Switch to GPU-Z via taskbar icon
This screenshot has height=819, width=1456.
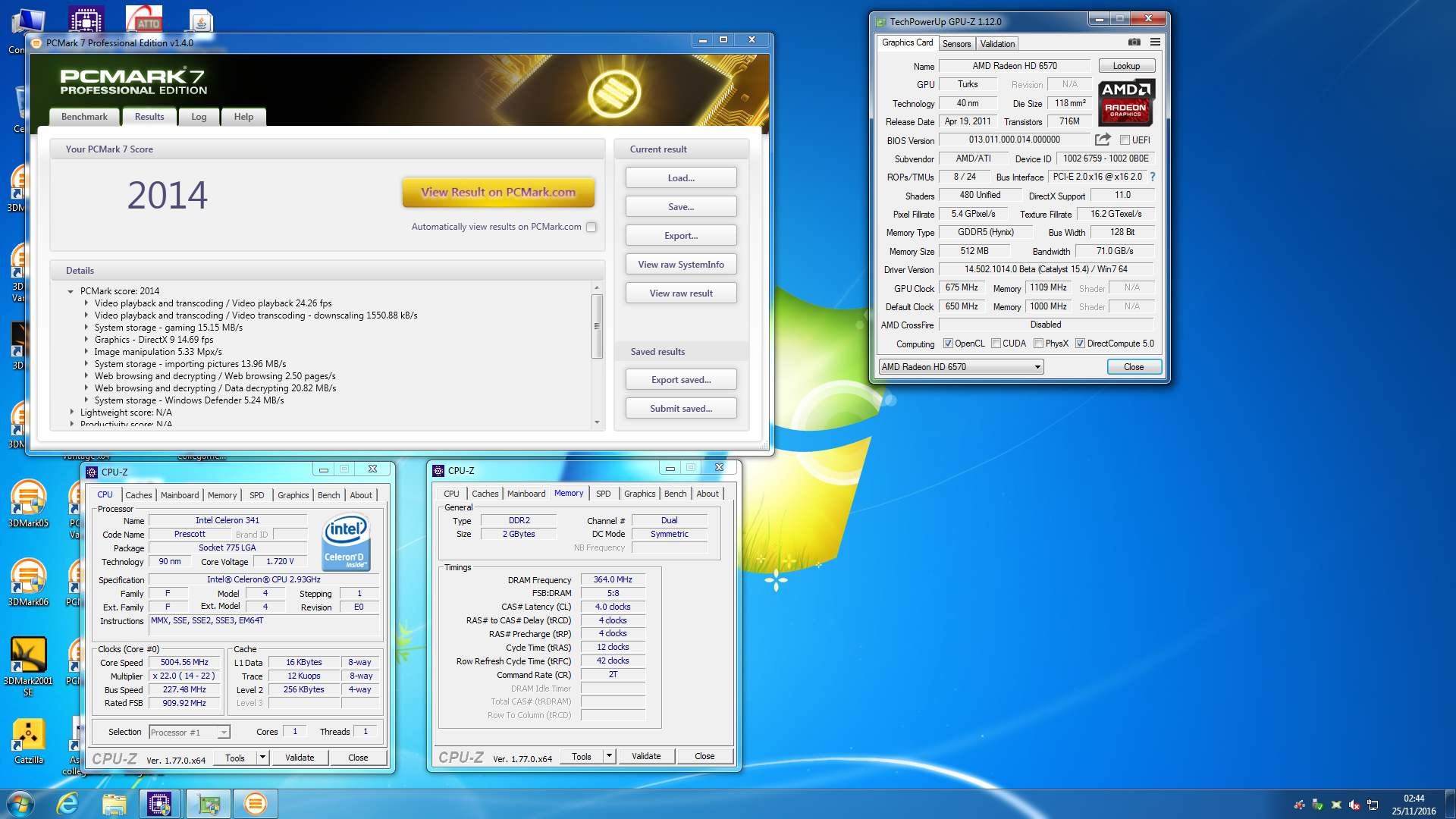tap(208, 804)
